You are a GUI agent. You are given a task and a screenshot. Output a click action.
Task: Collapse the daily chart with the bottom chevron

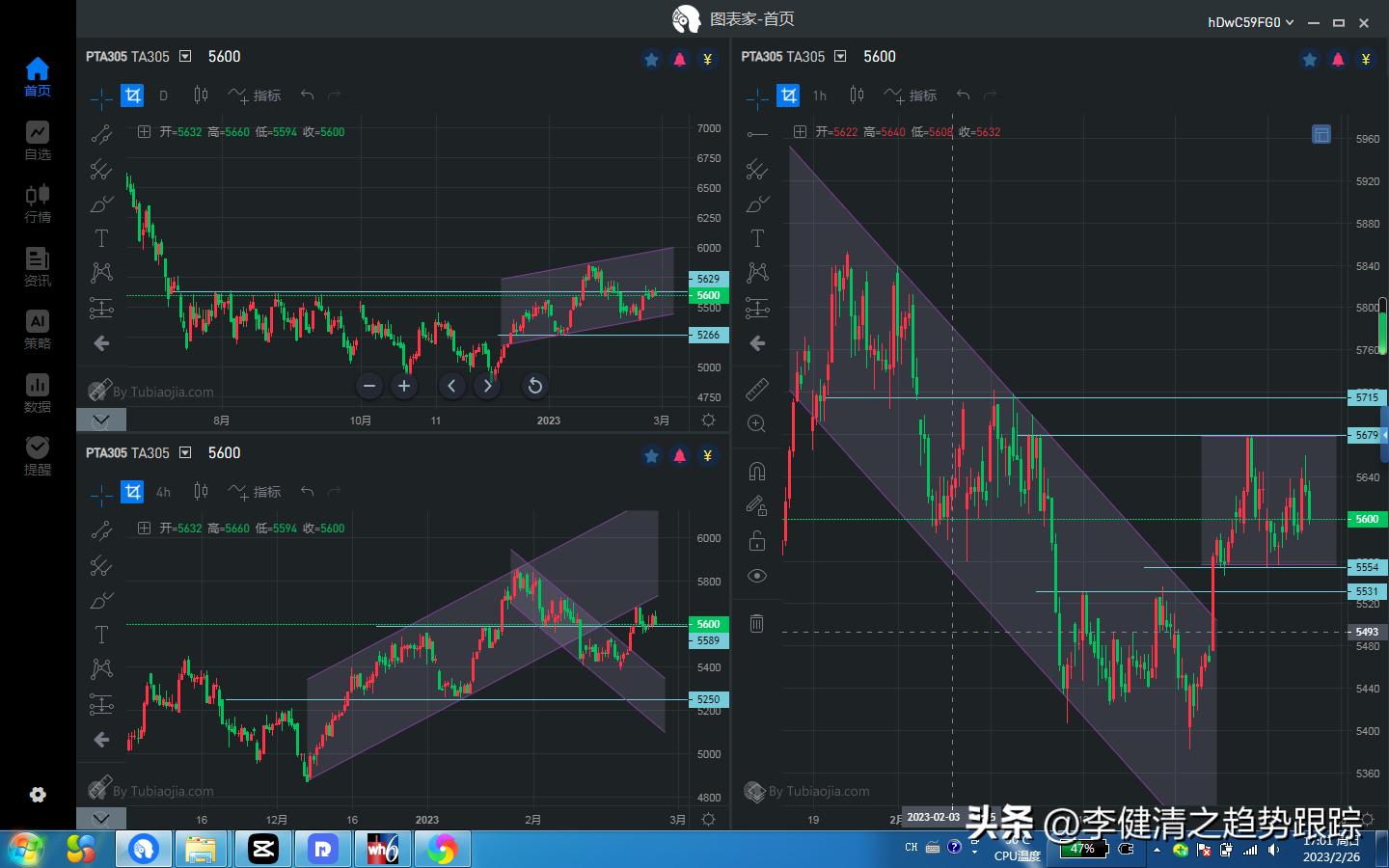click(x=100, y=420)
